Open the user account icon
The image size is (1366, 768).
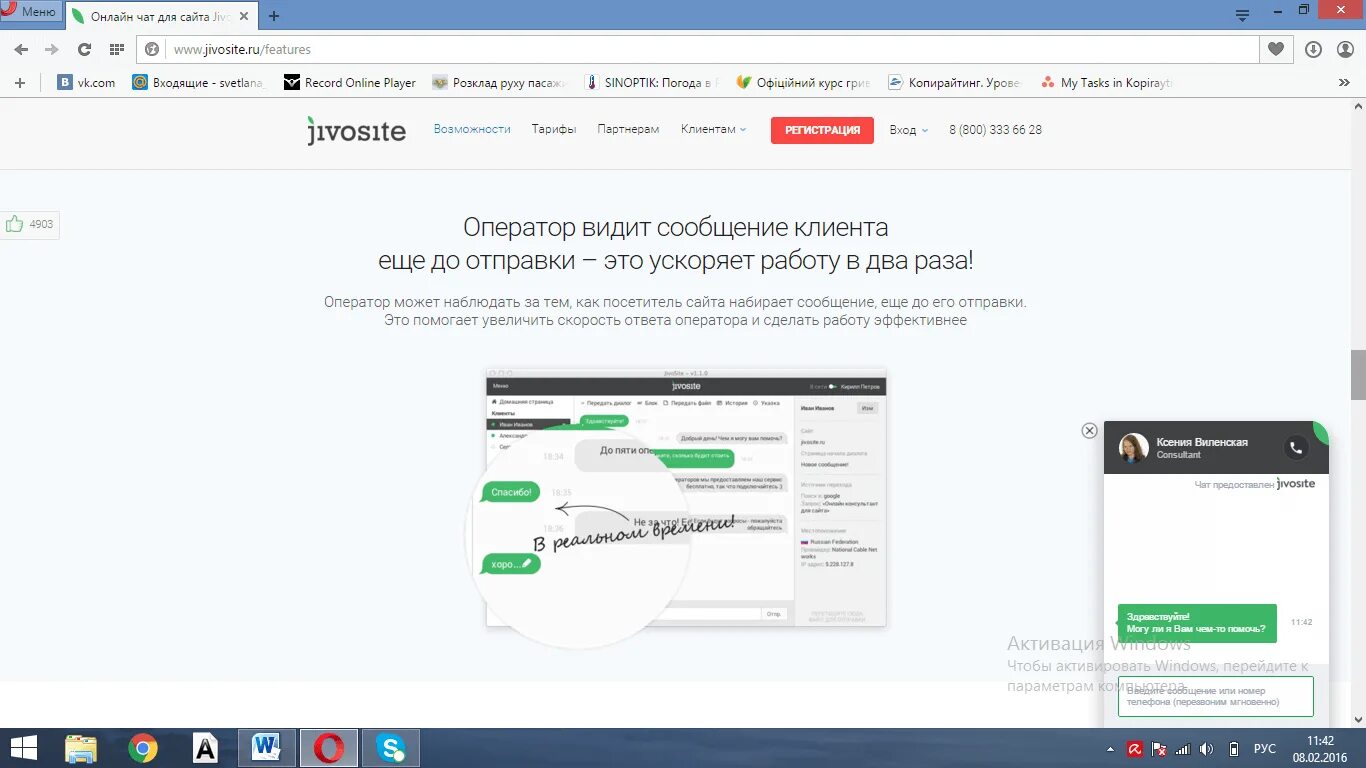click(x=1343, y=49)
